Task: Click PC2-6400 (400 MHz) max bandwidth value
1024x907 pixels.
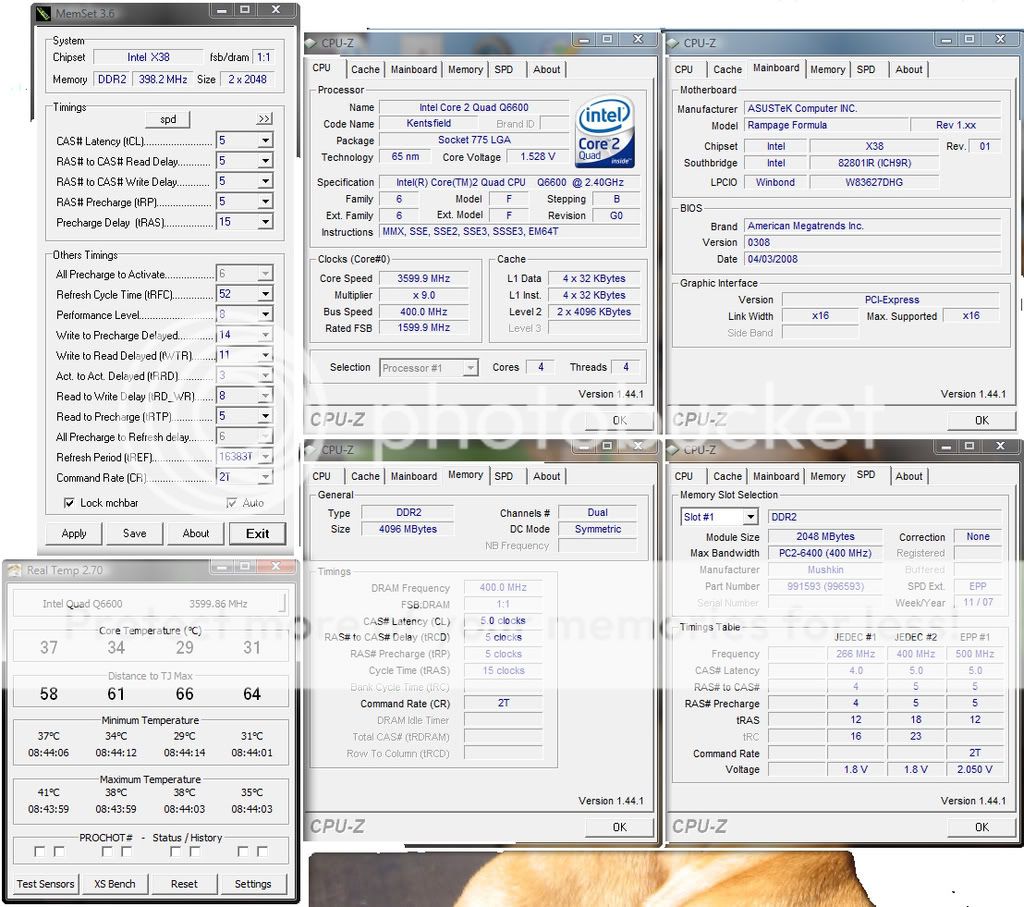Action: pyautogui.click(x=825, y=553)
